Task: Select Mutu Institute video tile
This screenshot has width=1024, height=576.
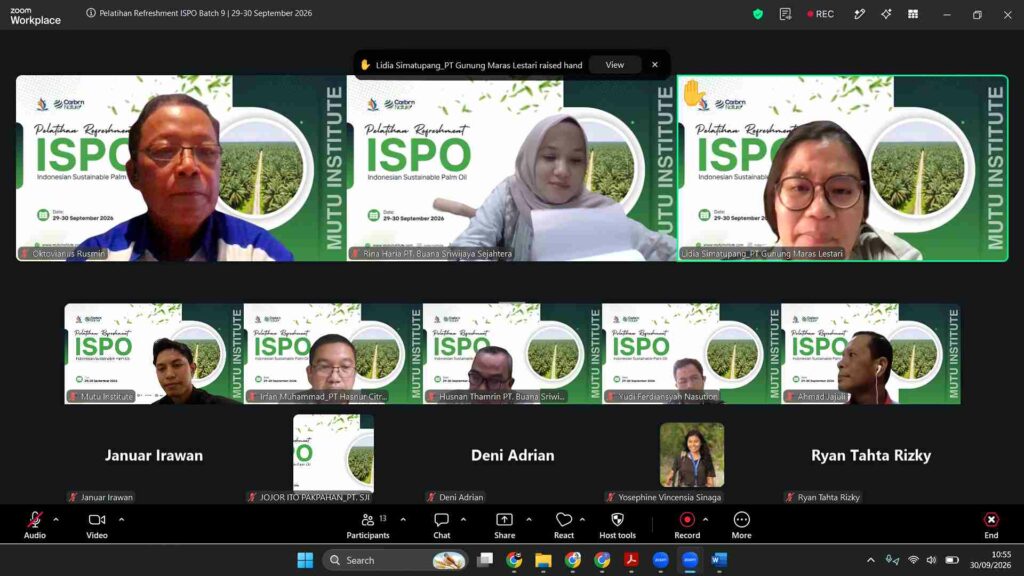Action: pos(153,353)
